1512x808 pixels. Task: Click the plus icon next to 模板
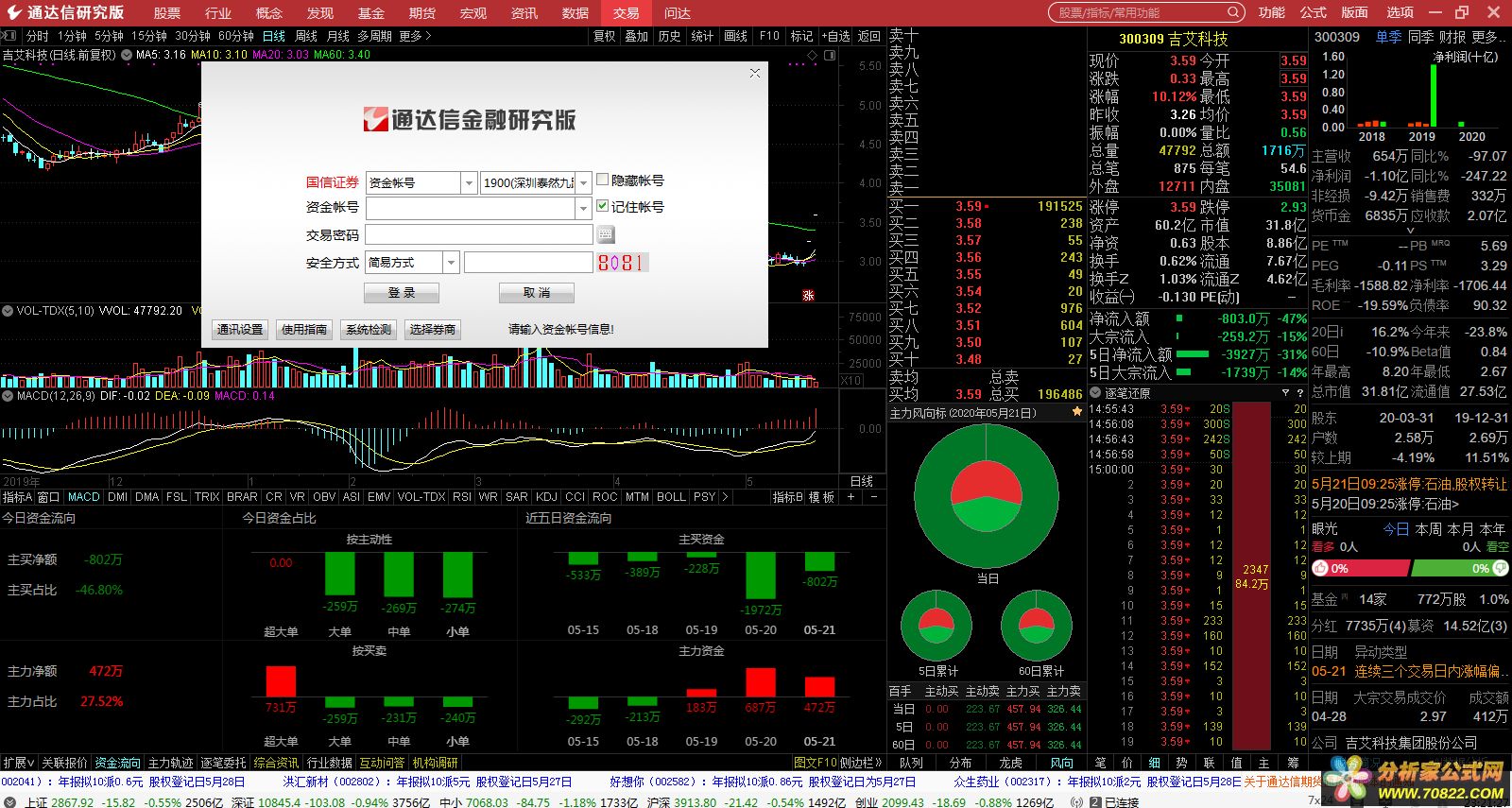click(850, 496)
